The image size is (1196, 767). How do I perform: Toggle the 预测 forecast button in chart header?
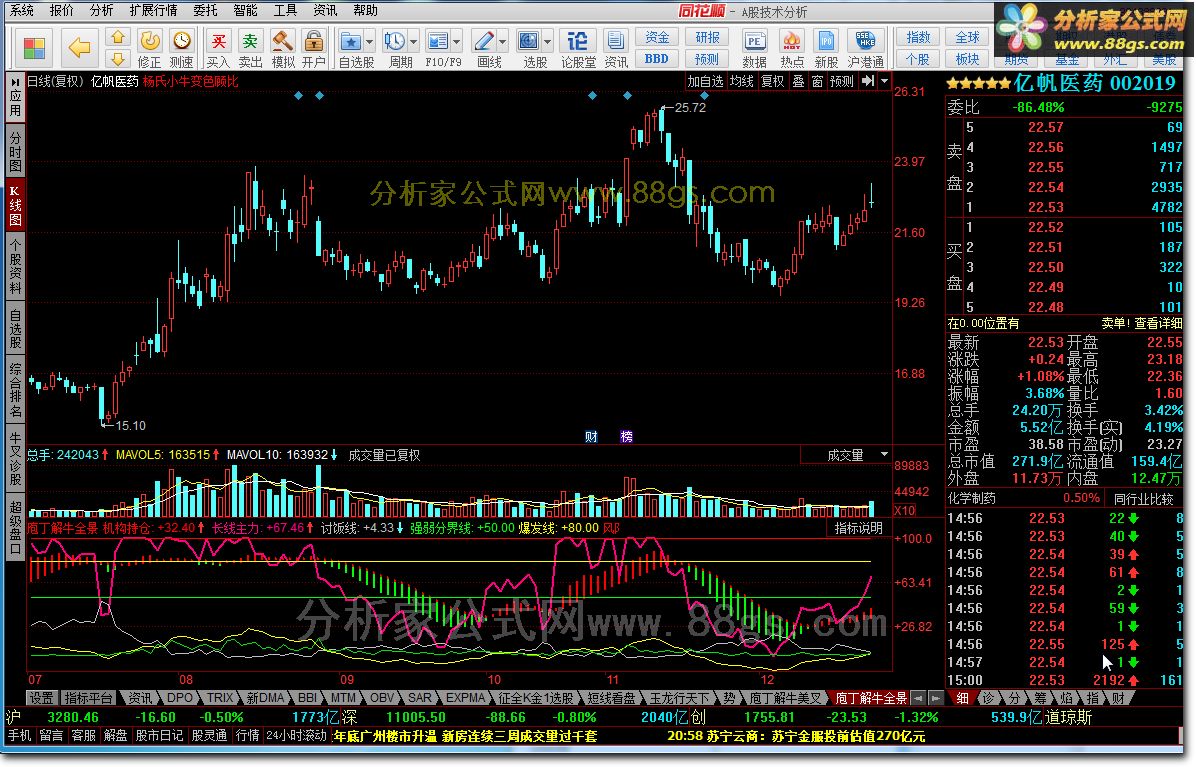[841, 81]
